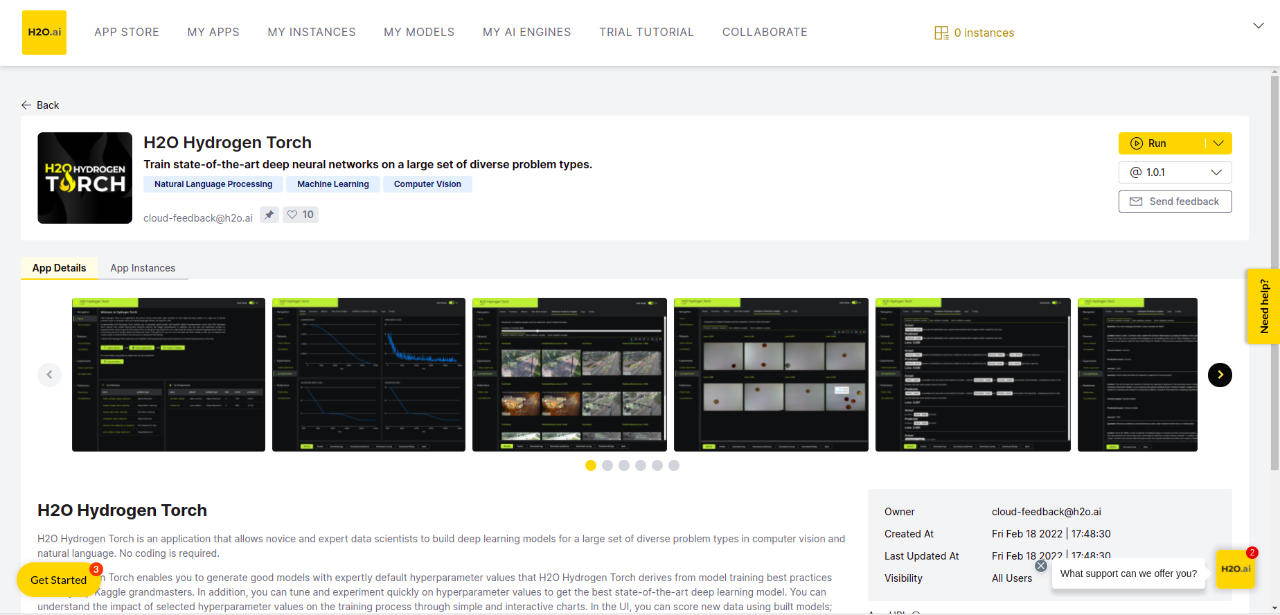The image size is (1280, 615).
Task: Expand the Run button dropdown arrow
Action: (x=1217, y=143)
